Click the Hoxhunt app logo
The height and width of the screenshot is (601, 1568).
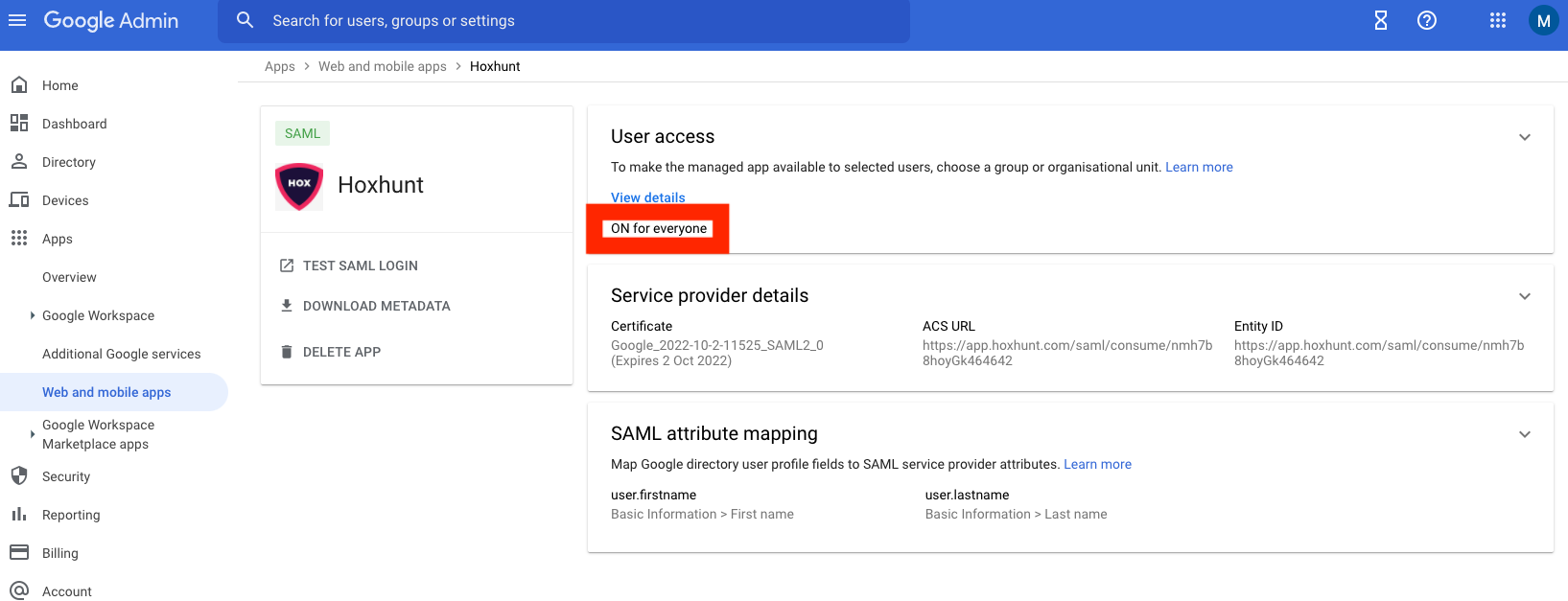[x=299, y=185]
